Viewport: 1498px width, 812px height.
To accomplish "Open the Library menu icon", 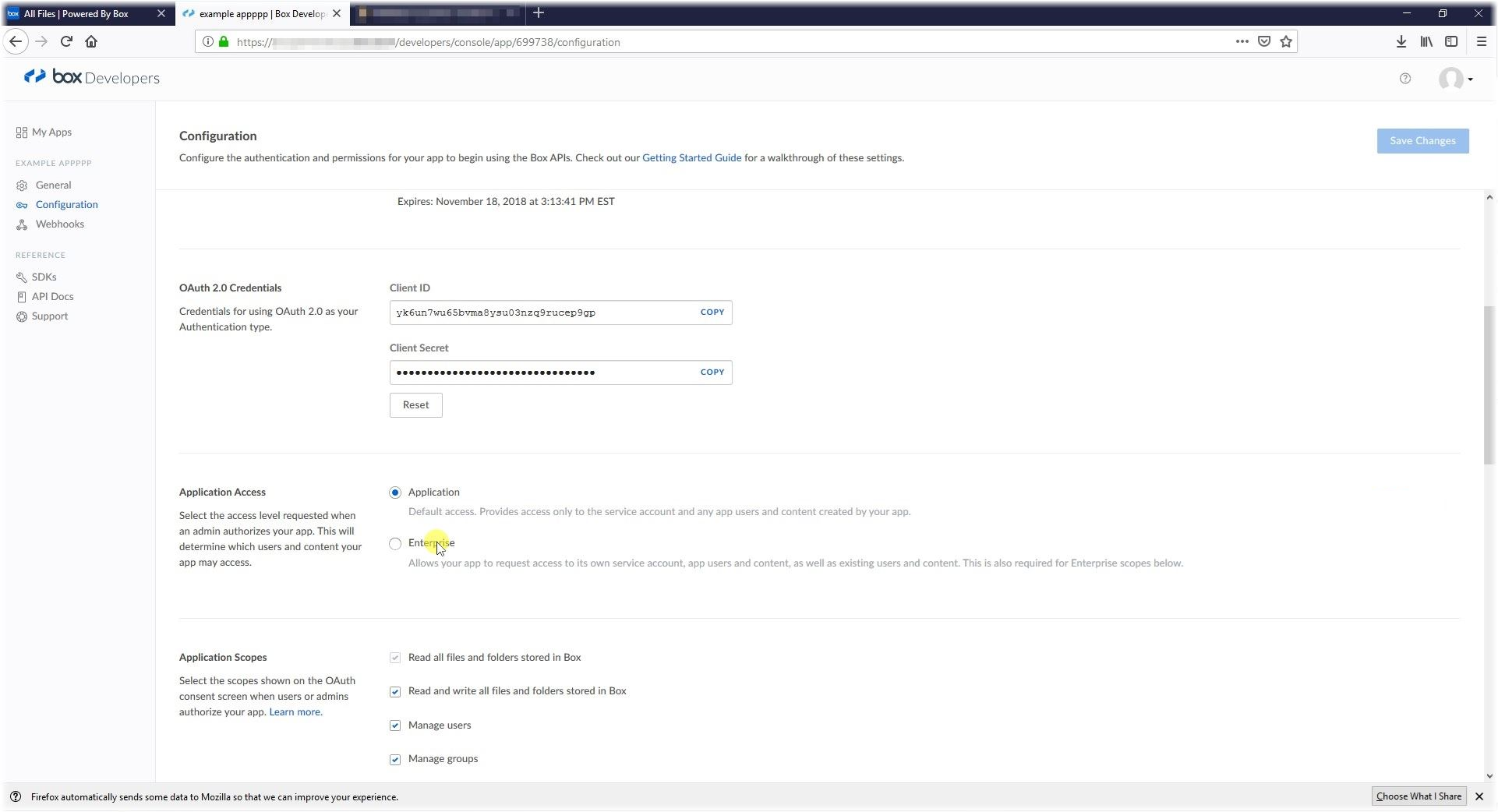I will coord(1426,42).
